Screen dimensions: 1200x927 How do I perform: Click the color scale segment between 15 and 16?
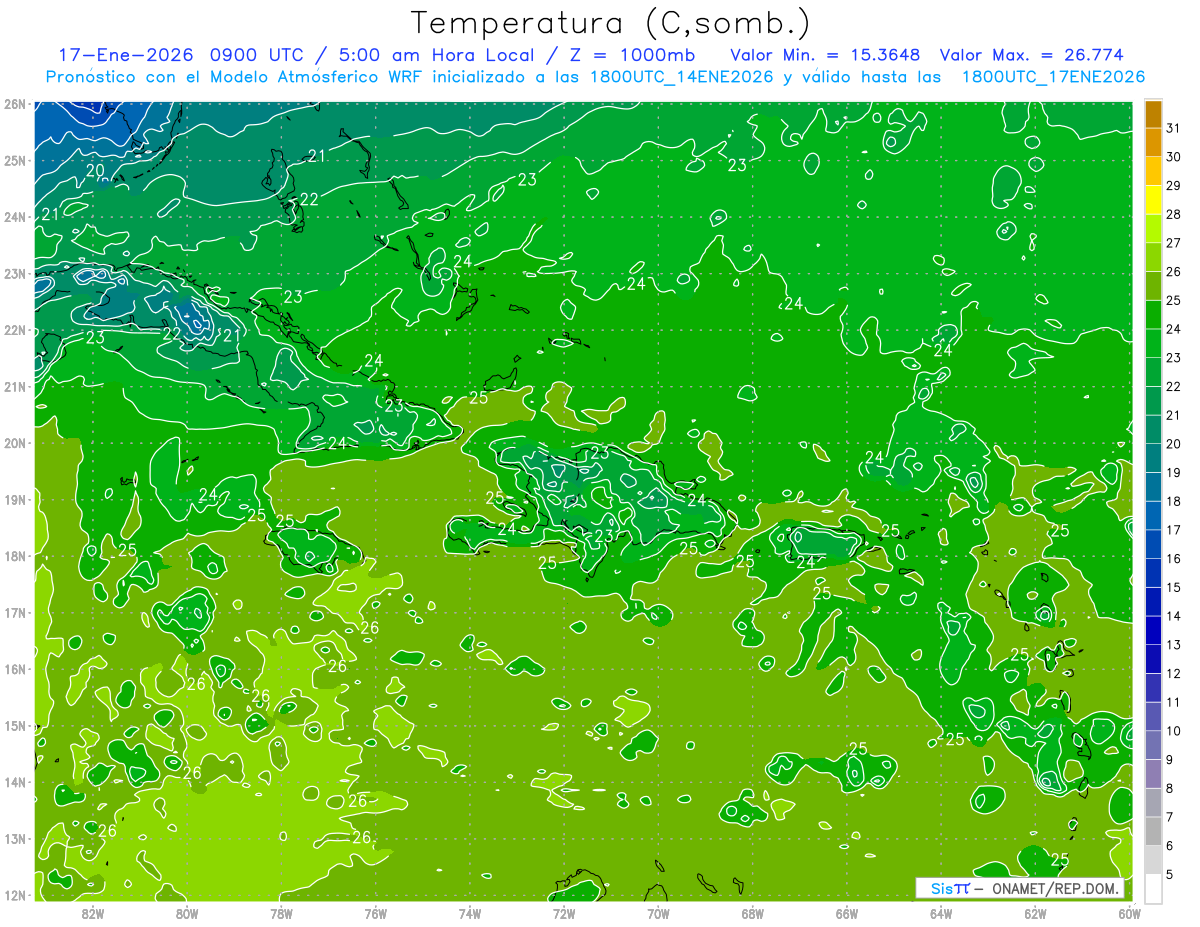click(1153, 573)
